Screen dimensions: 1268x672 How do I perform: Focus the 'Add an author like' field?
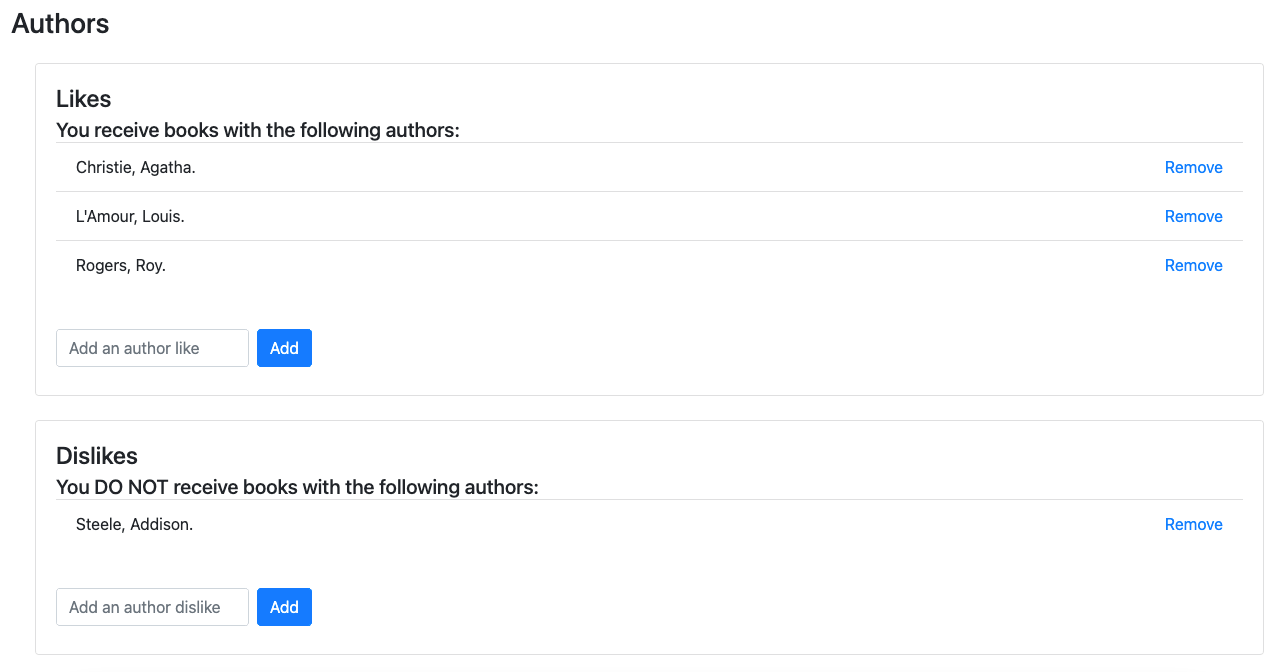click(x=152, y=348)
